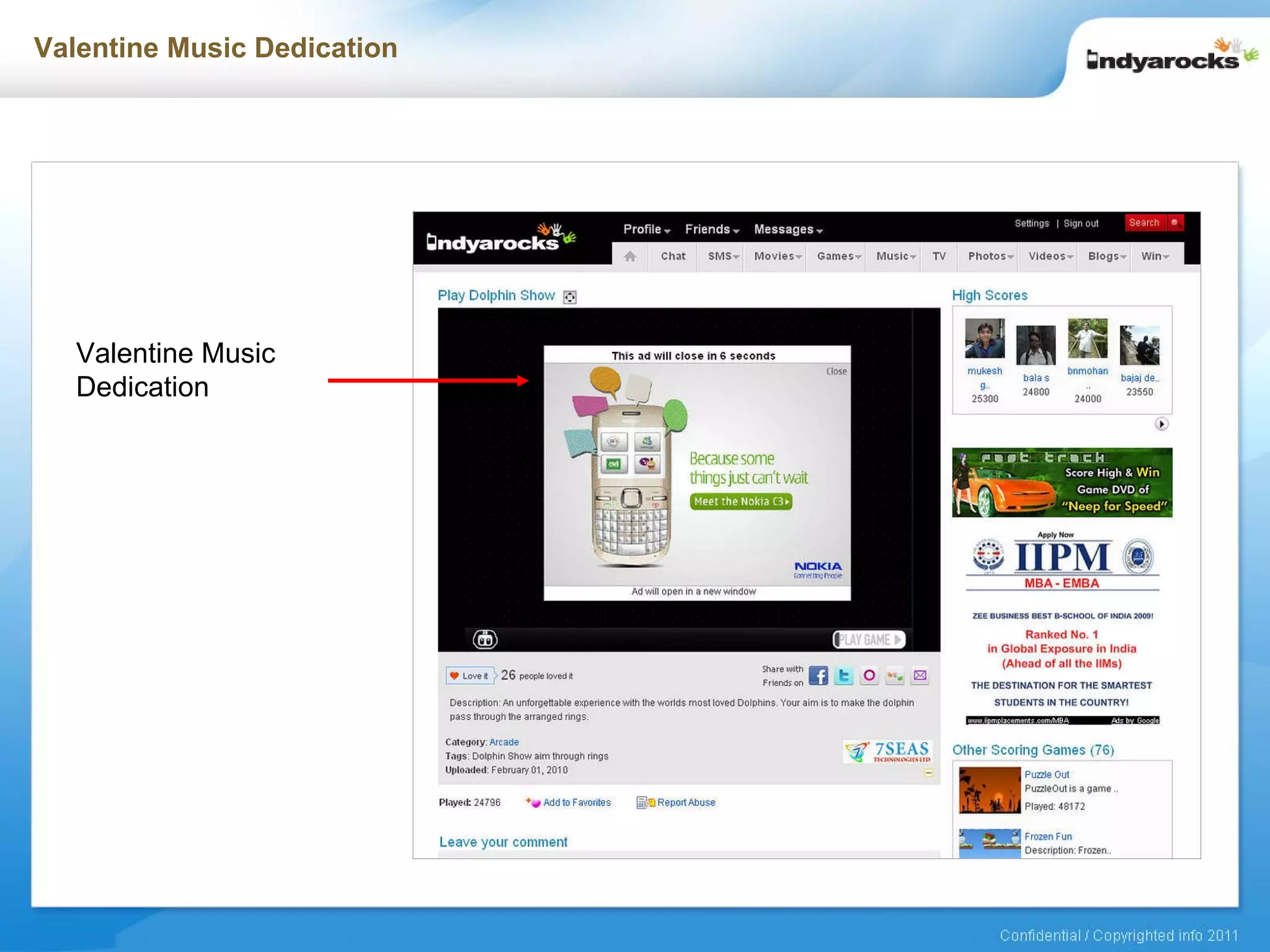The width and height of the screenshot is (1270, 952).
Task: Share game on Facebook icon
Action: (x=819, y=676)
